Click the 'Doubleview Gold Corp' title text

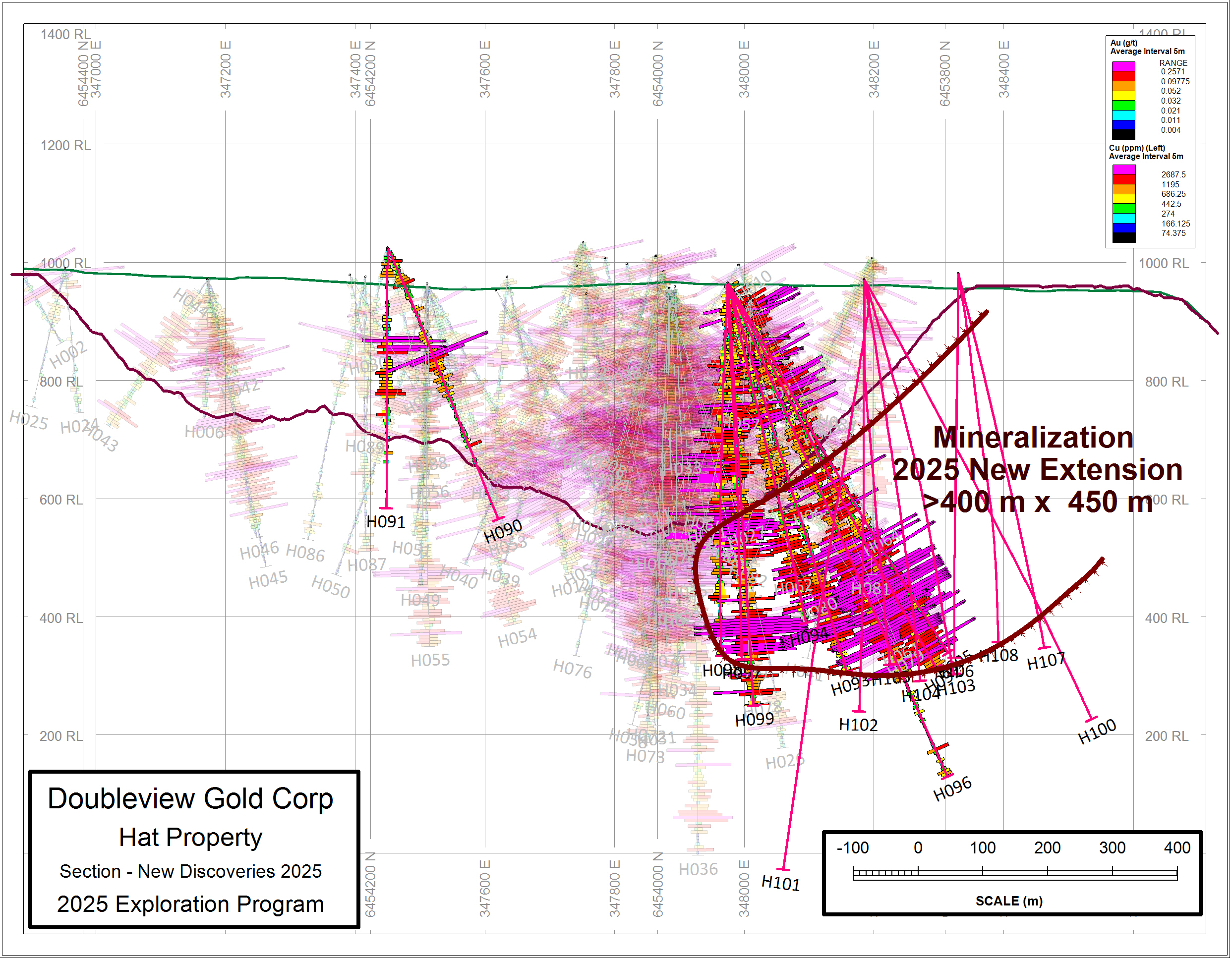pyautogui.click(x=191, y=799)
